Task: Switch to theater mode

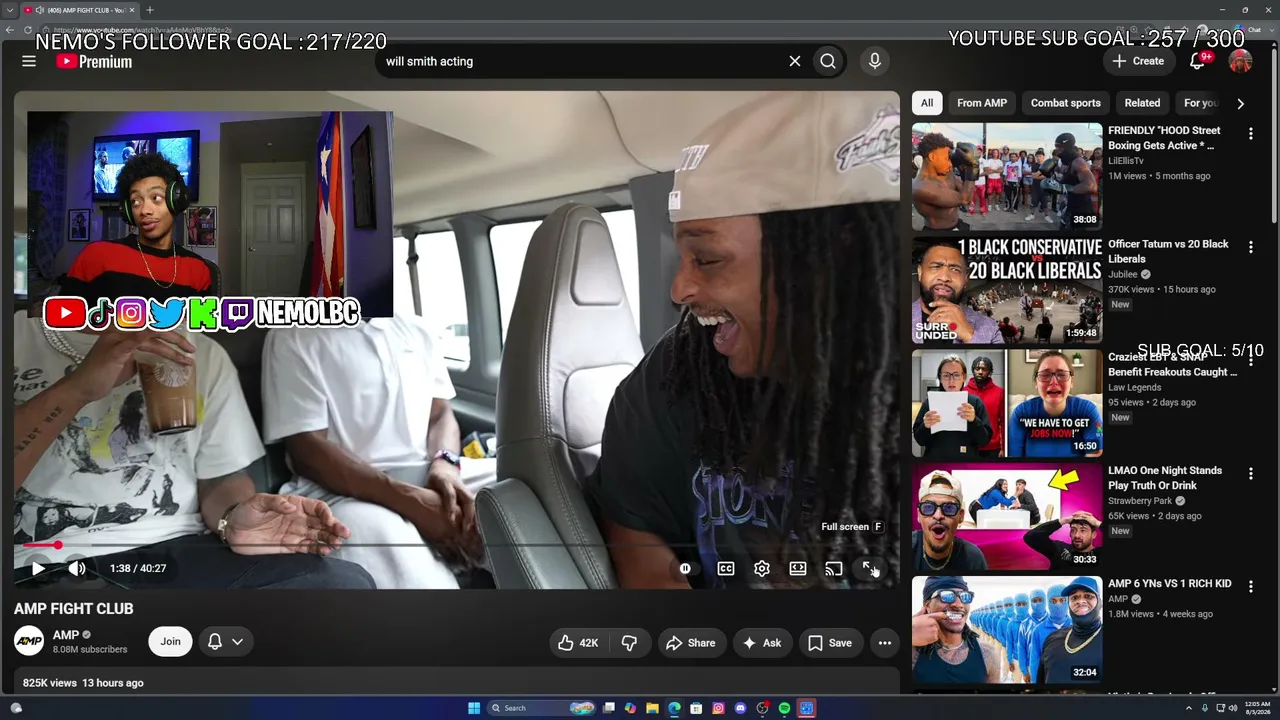Action: (x=798, y=568)
